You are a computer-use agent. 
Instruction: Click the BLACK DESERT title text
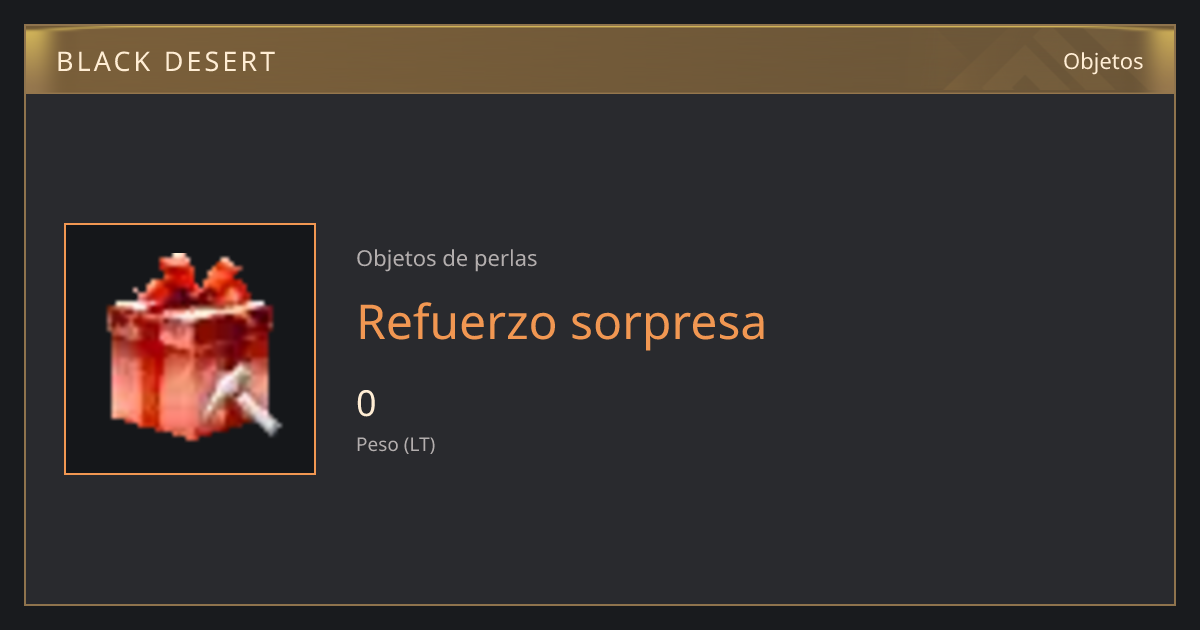[x=166, y=62]
